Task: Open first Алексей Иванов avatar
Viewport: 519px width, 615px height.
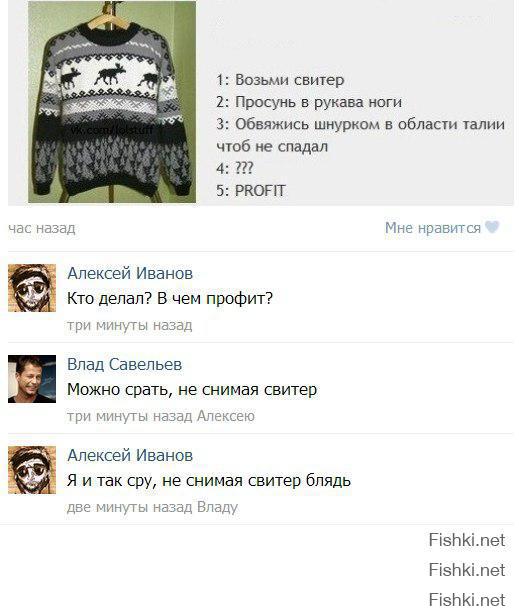Action: [32, 288]
